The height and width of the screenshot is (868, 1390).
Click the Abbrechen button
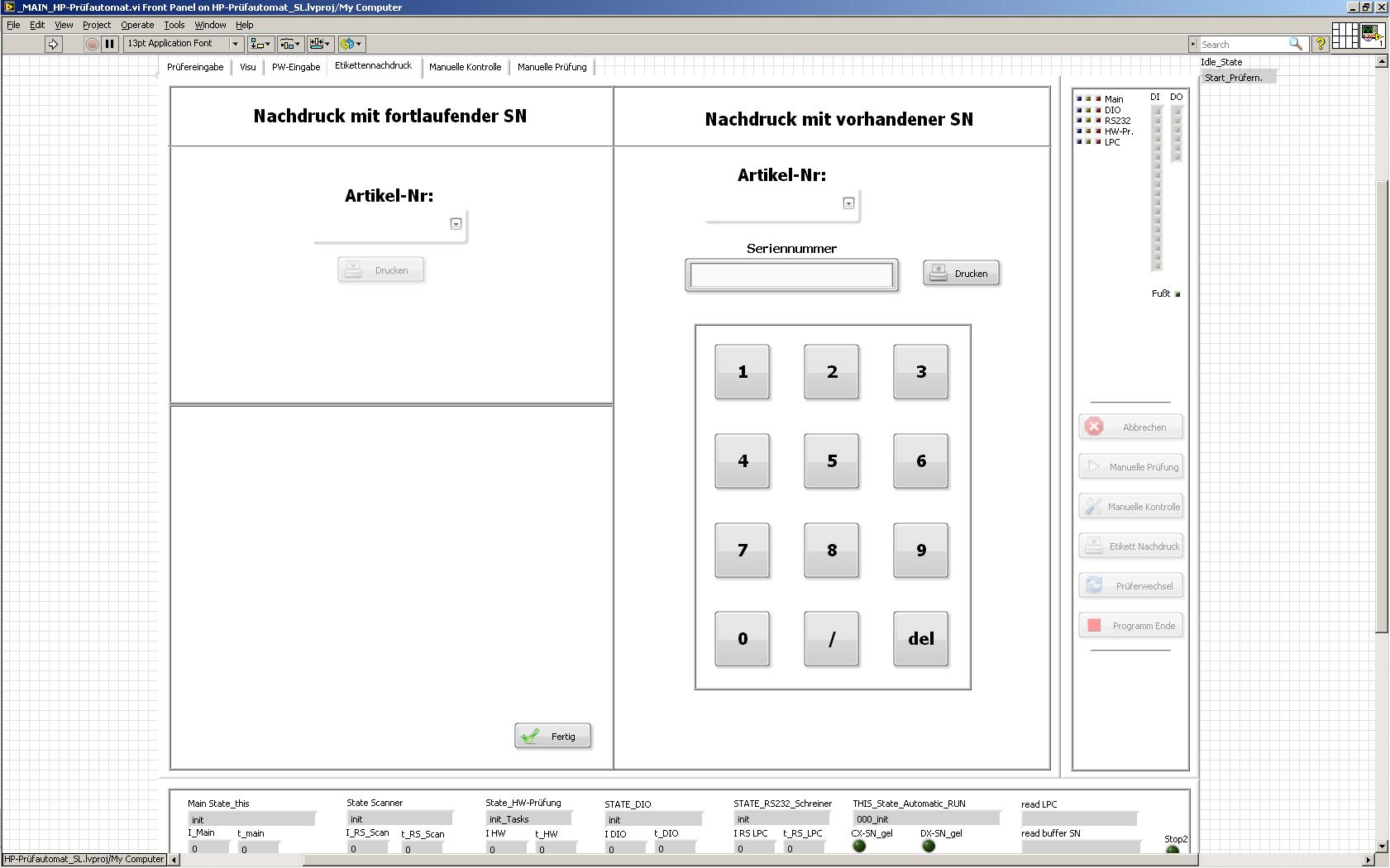1131,427
